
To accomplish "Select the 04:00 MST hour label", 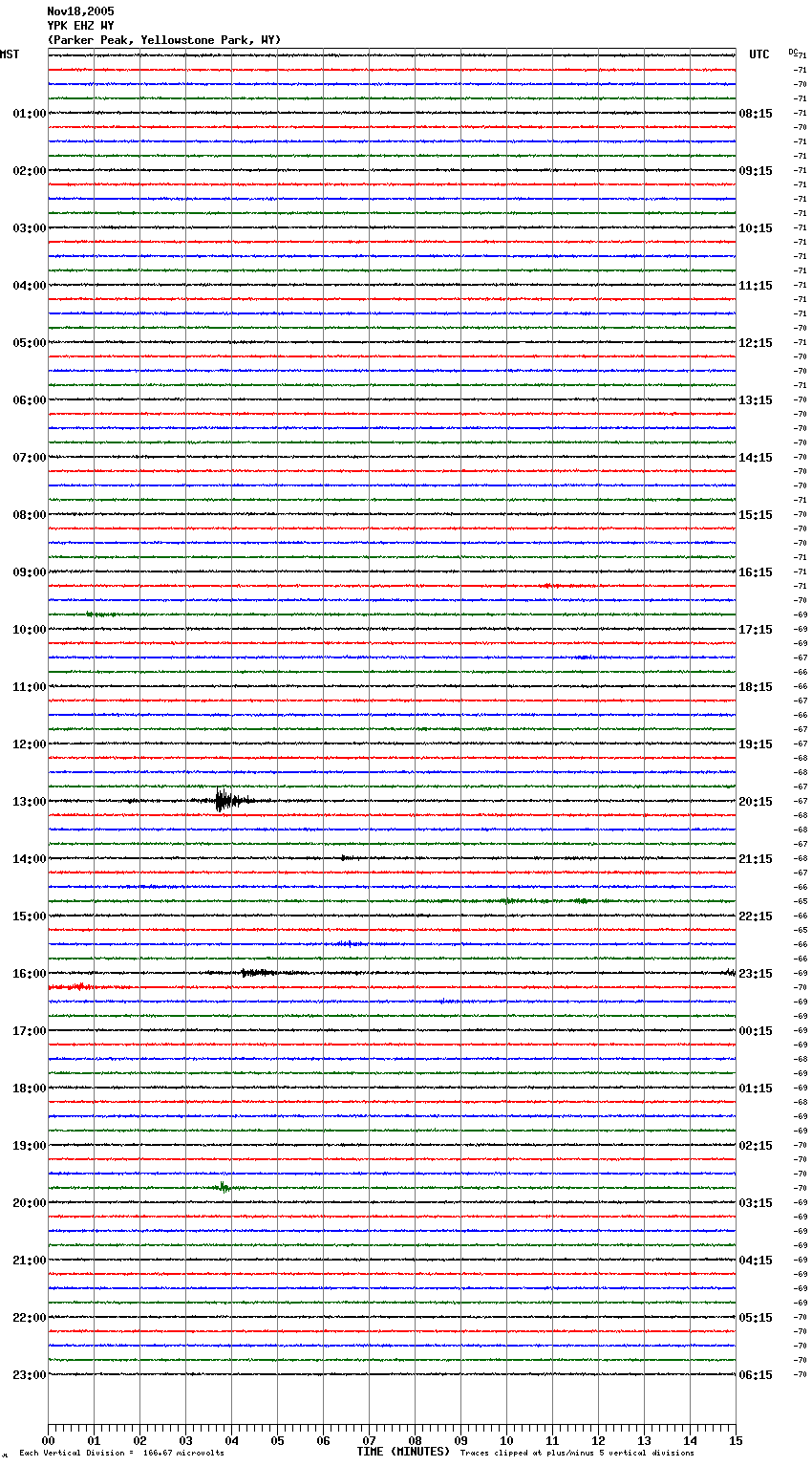I will [30, 286].
